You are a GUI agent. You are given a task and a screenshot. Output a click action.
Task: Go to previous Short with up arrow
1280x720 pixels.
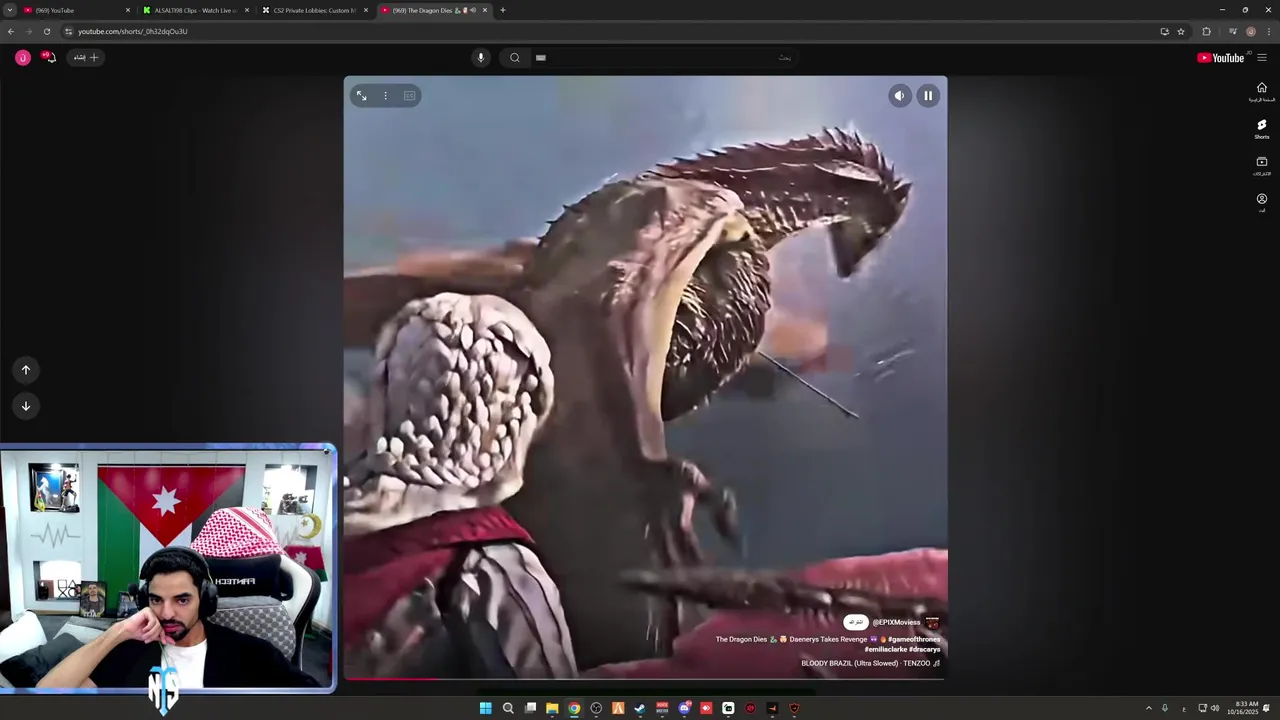[26, 370]
